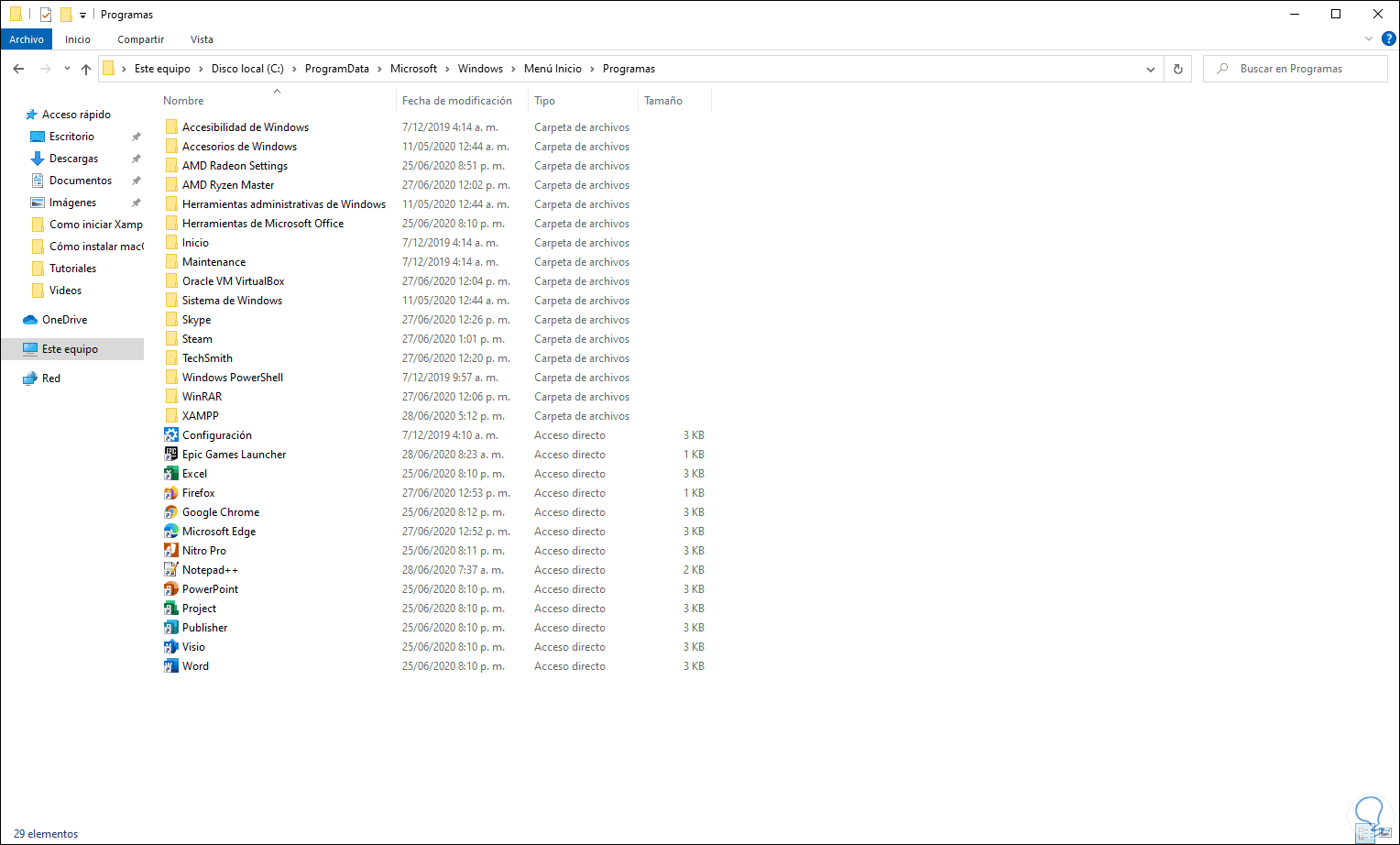Open the chevron after ProgramData in path

[379, 69]
